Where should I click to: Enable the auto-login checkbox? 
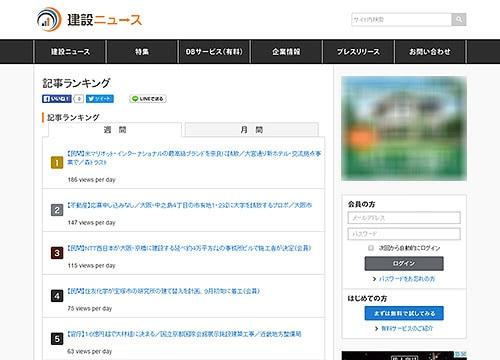[371, 248]
